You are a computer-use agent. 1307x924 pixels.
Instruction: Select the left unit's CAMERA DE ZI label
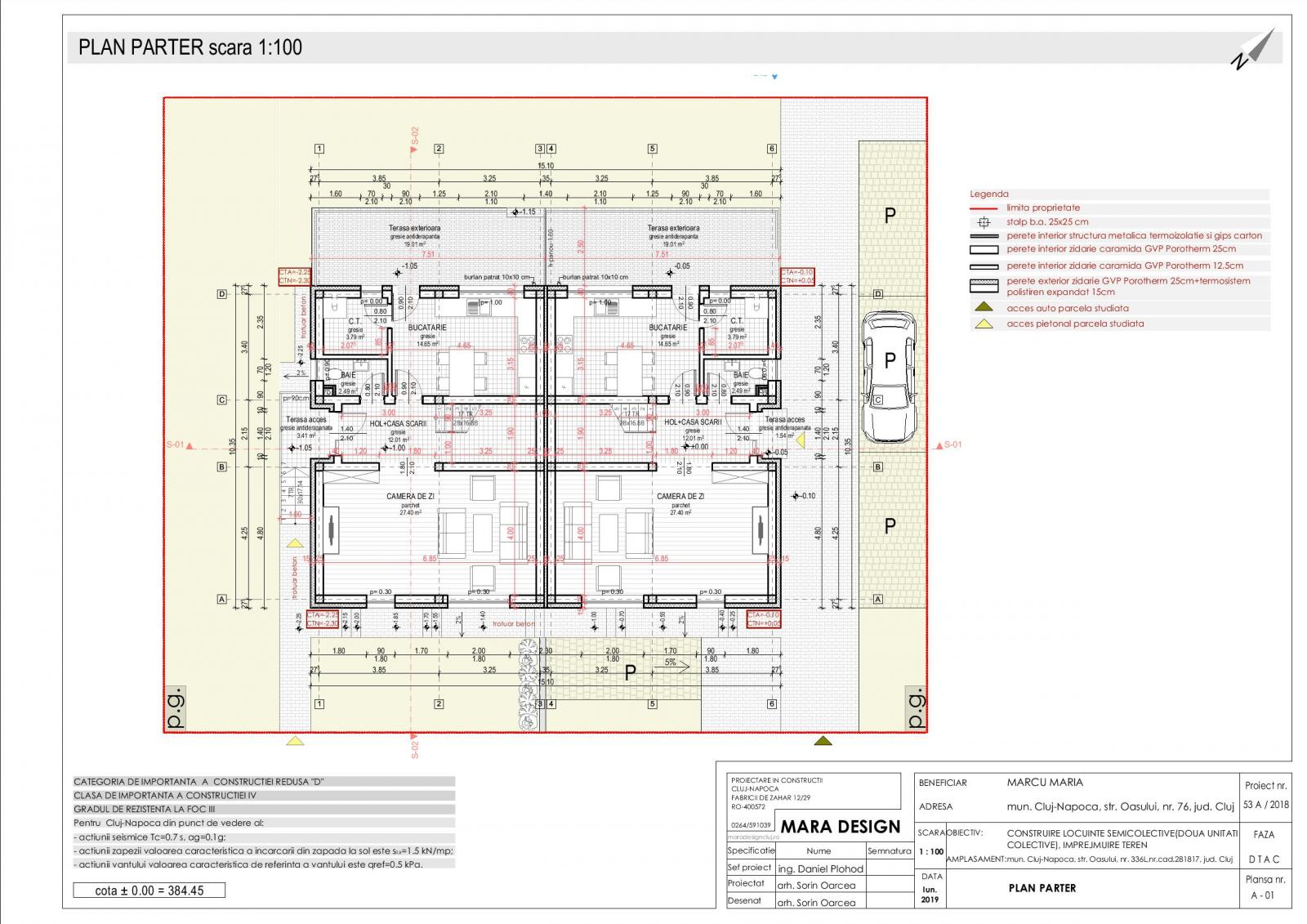(x=410, y=497)
